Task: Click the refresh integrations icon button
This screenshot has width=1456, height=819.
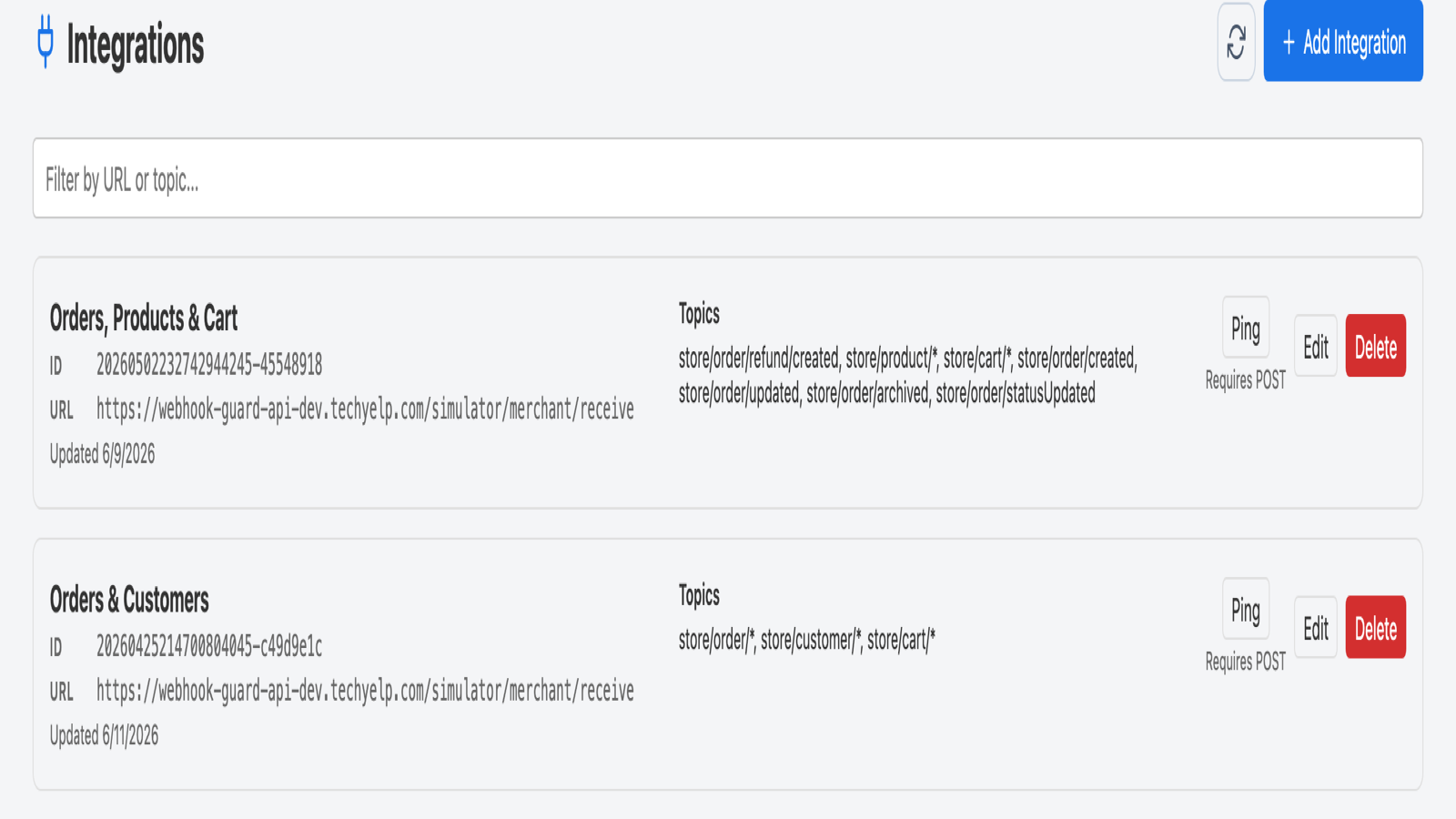Action: (x=1236, y=42)
